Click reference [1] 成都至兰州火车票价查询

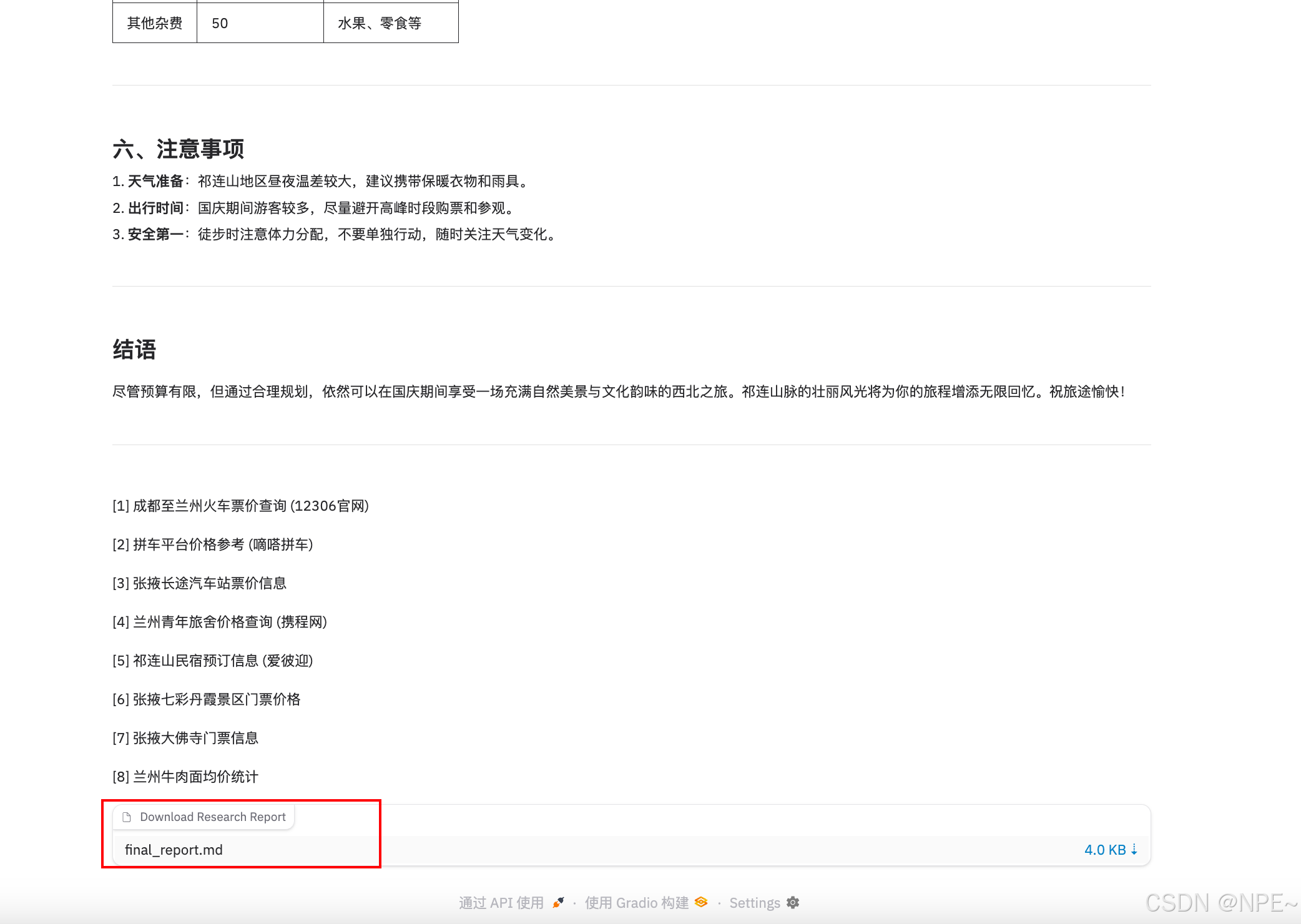point(240,506)
